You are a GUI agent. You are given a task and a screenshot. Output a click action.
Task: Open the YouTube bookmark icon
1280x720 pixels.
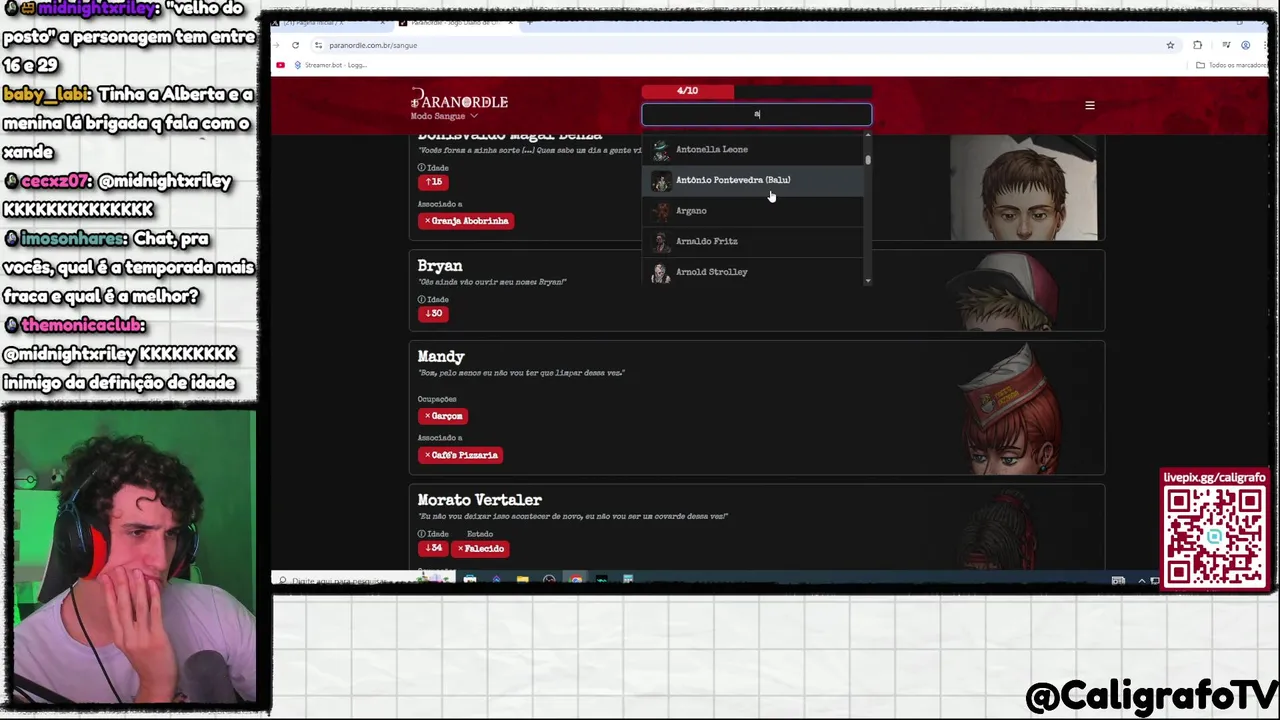[x=281, y=65]
